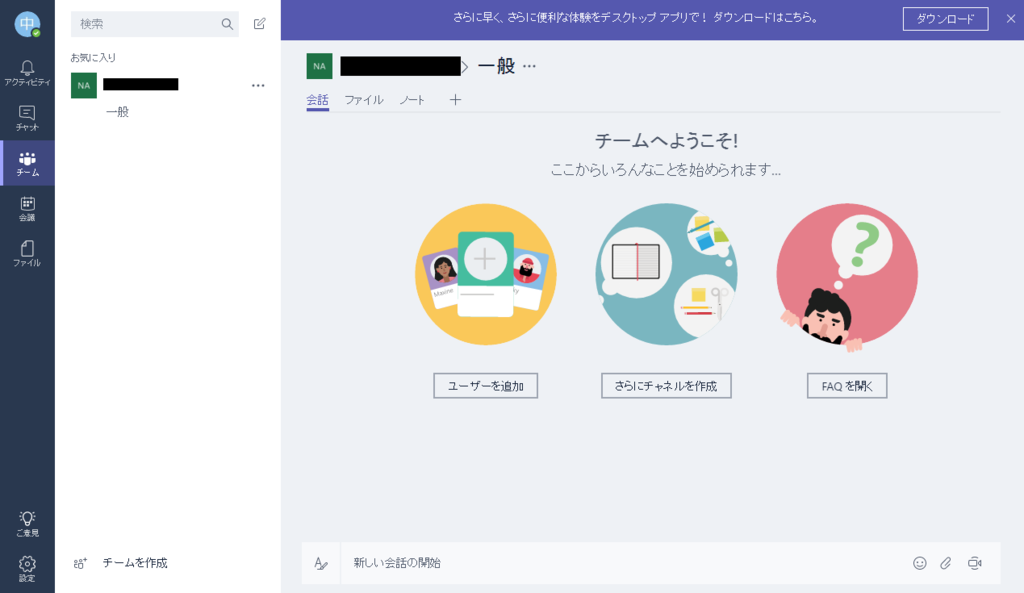This screenshot has width=1024, height=593.
Task: Open the emoji picker
Action: [x=919, y=563]
